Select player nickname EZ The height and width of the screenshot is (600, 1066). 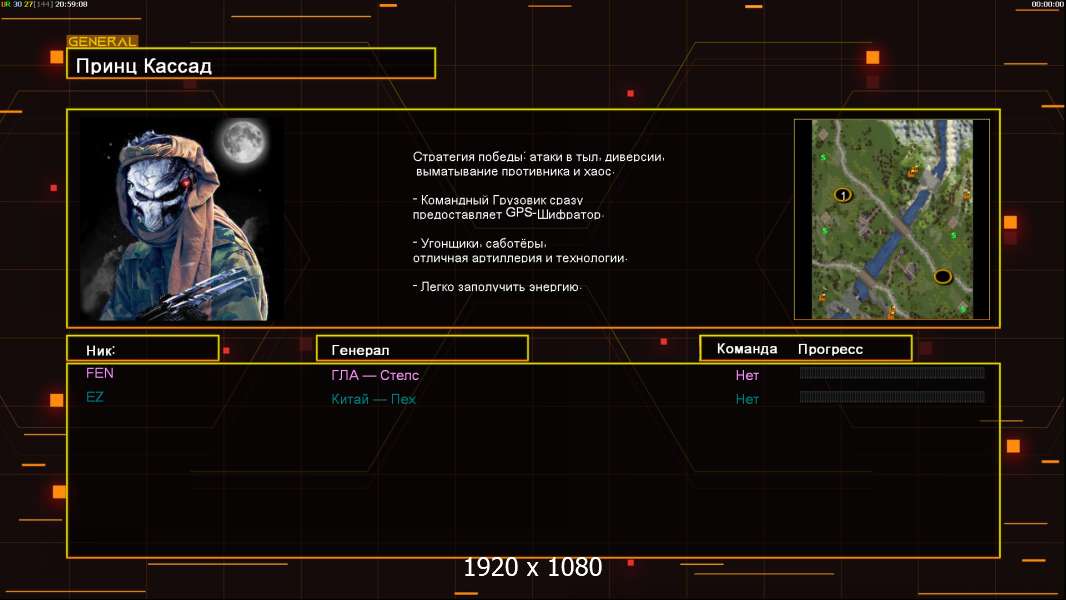(x=94, y=397)
